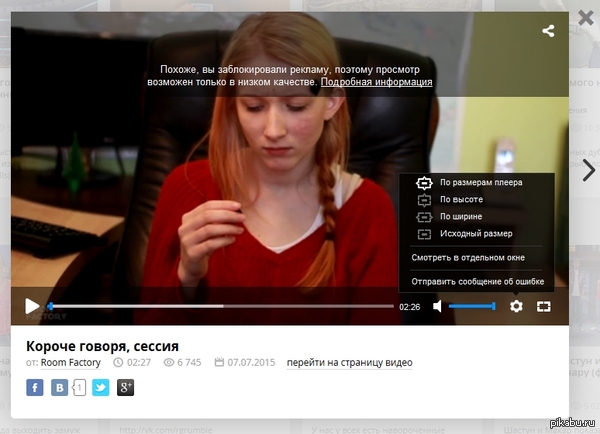Adjust the volume slider
This screenshot has height=434, width=600.
point(472,306)
